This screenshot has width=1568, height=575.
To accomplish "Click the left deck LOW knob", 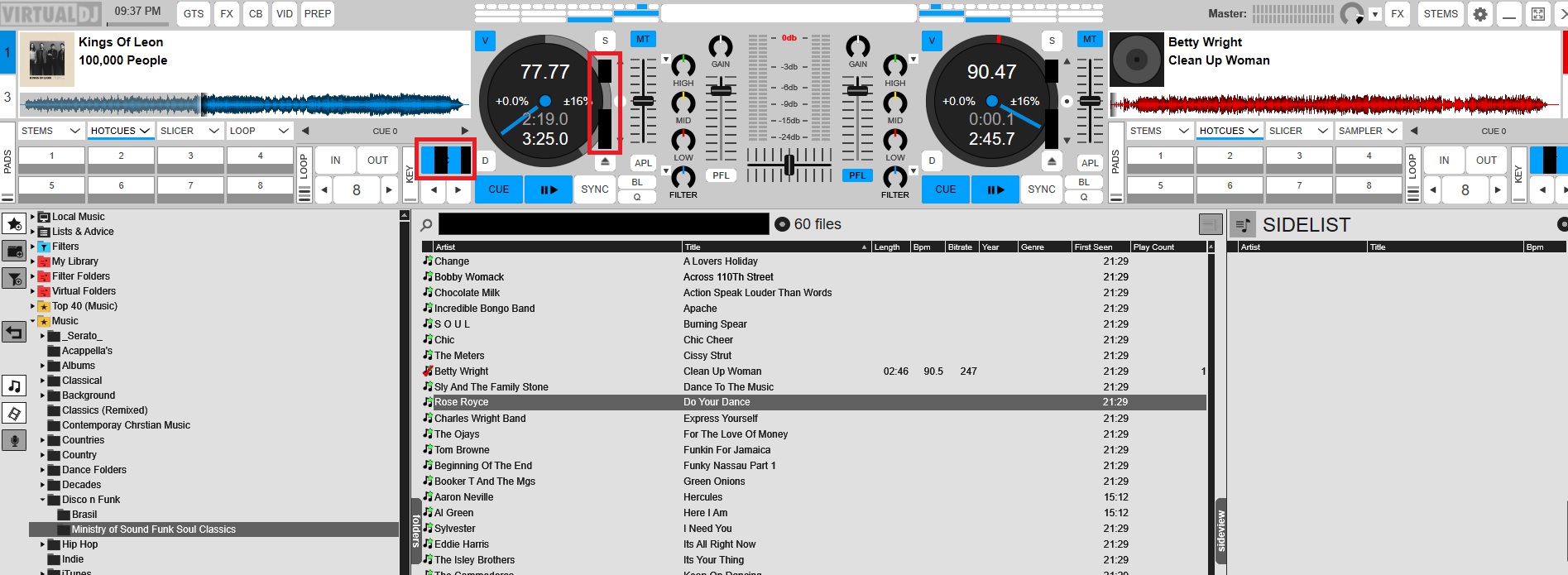I will click(683, 140).
